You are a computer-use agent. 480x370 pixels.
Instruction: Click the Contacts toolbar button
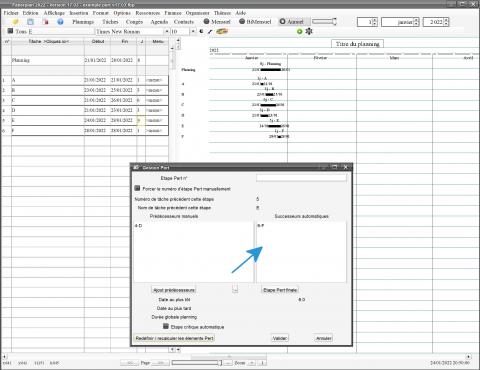184,22
